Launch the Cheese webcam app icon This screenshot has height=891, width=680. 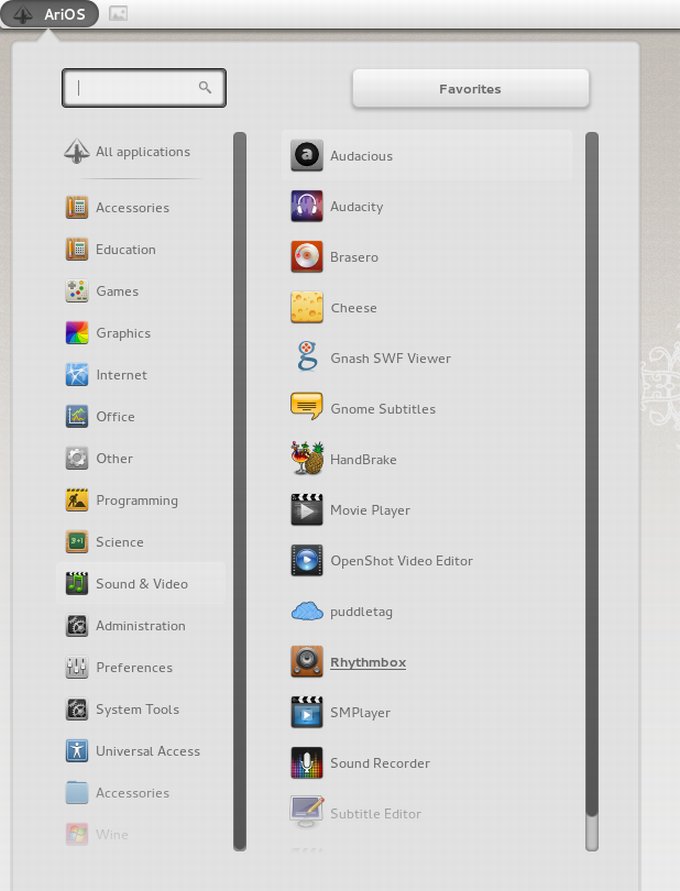coord(307,307)
